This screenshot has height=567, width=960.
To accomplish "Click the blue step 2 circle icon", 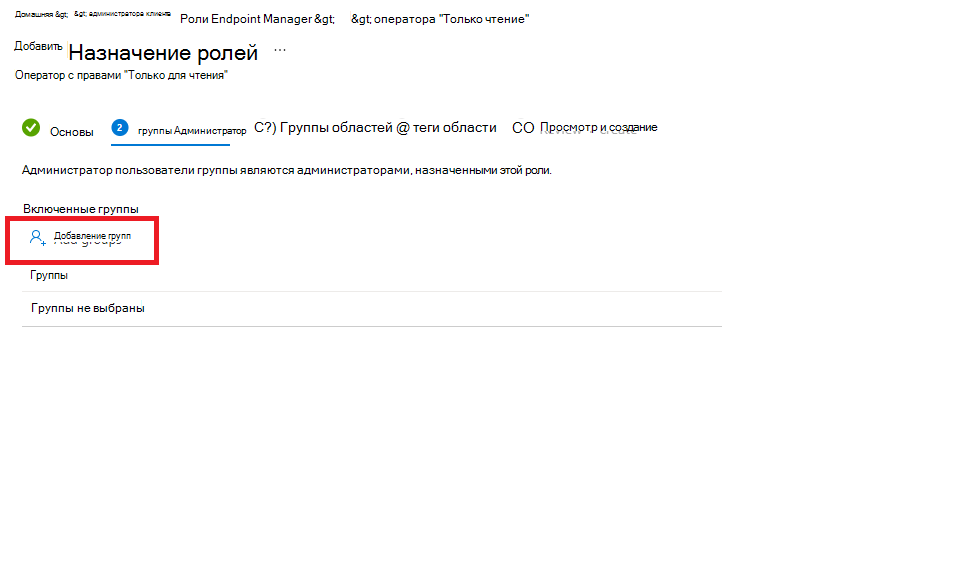I will coord(119,127).
